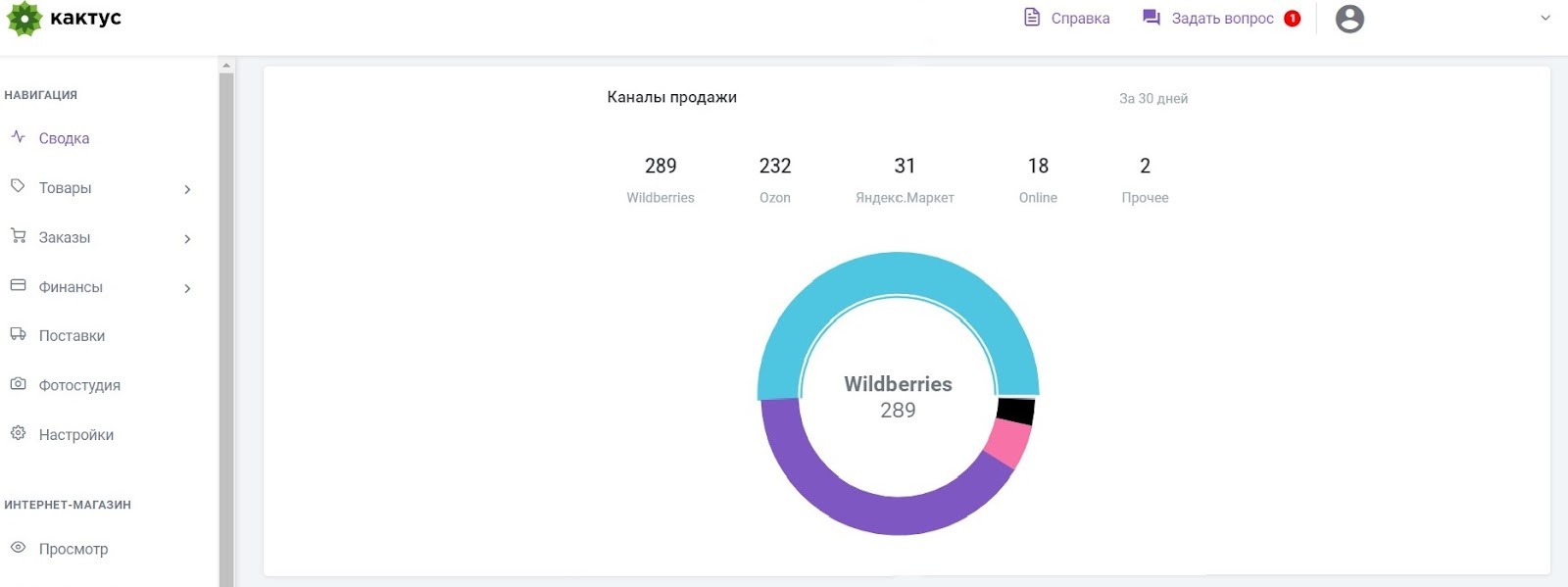The width and height of the screenshot is (1568, 587).
Task: Click the кактус brand name text
Action: point(85,18)
